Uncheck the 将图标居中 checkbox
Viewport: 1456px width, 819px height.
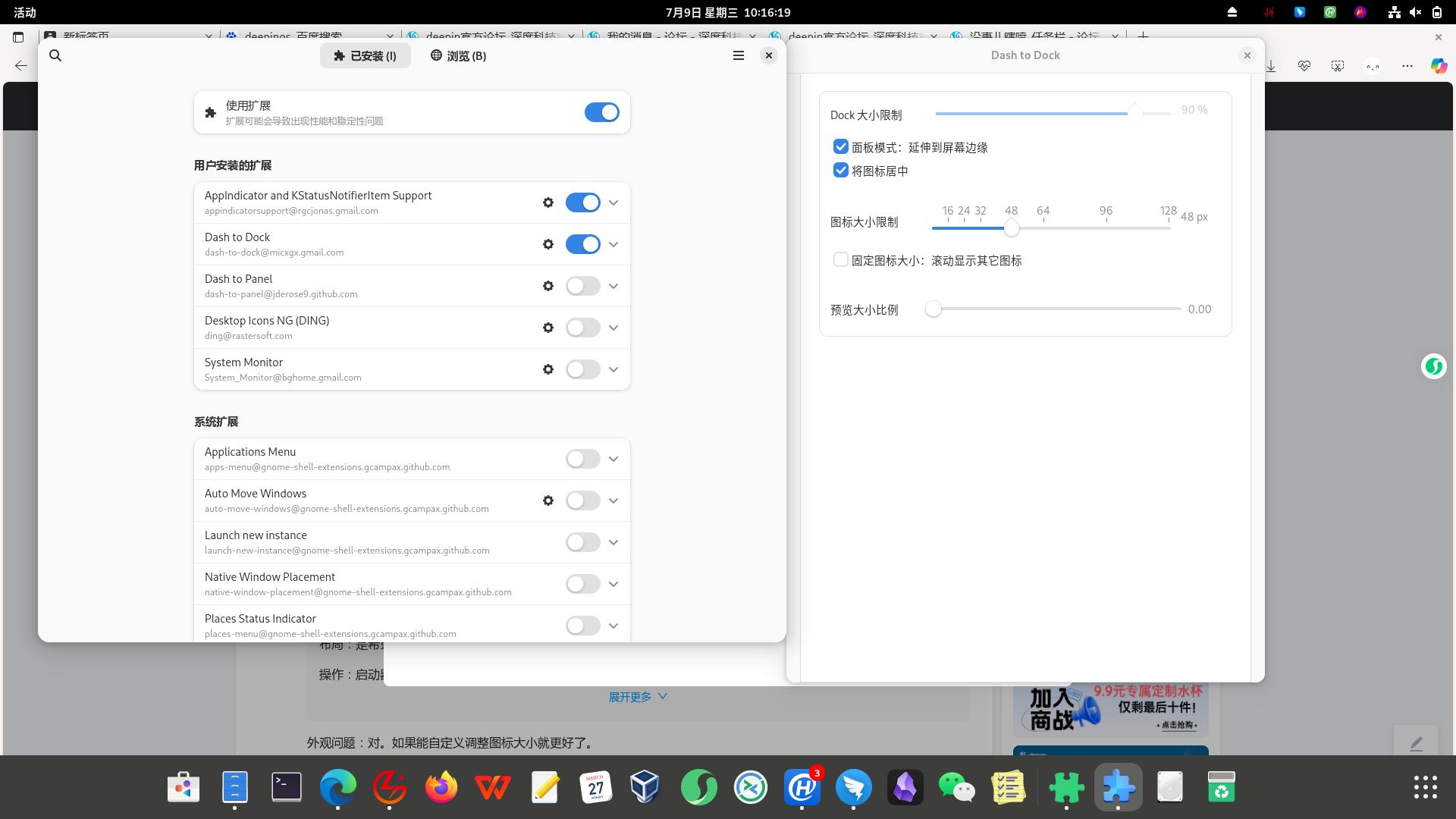[x=840, y=170]
